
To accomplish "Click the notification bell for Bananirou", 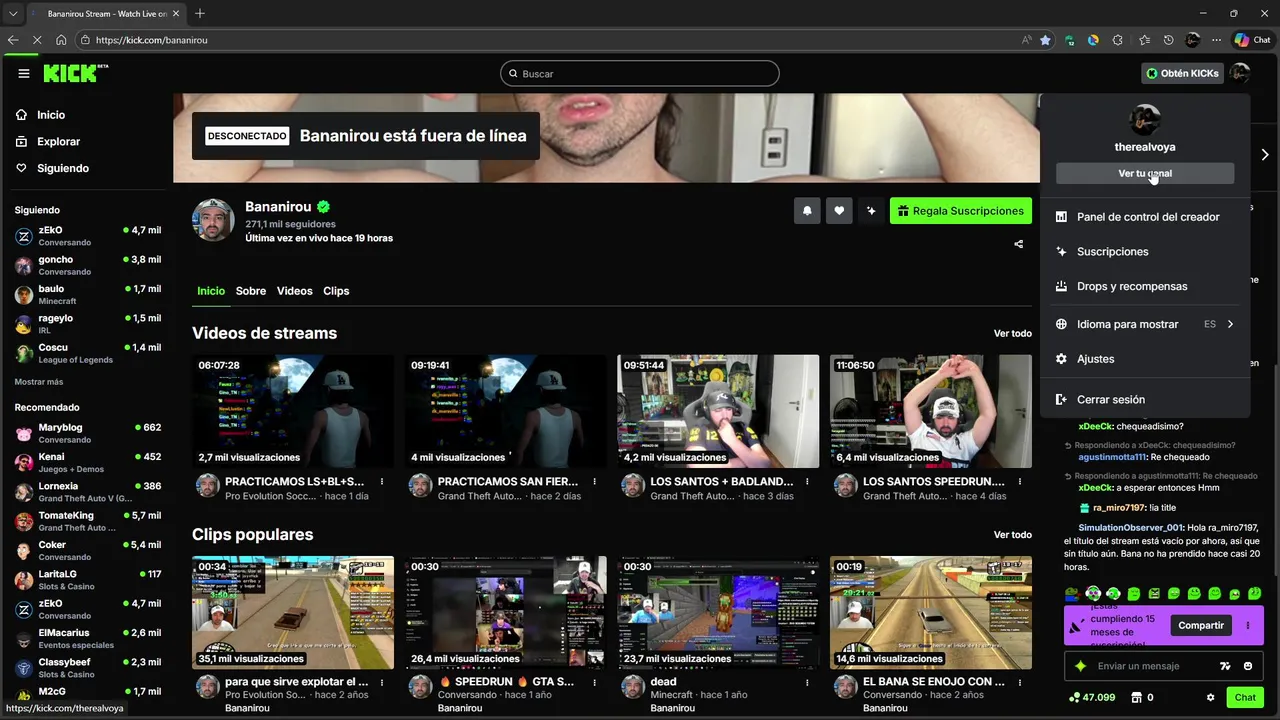I will tap(807, 211).
